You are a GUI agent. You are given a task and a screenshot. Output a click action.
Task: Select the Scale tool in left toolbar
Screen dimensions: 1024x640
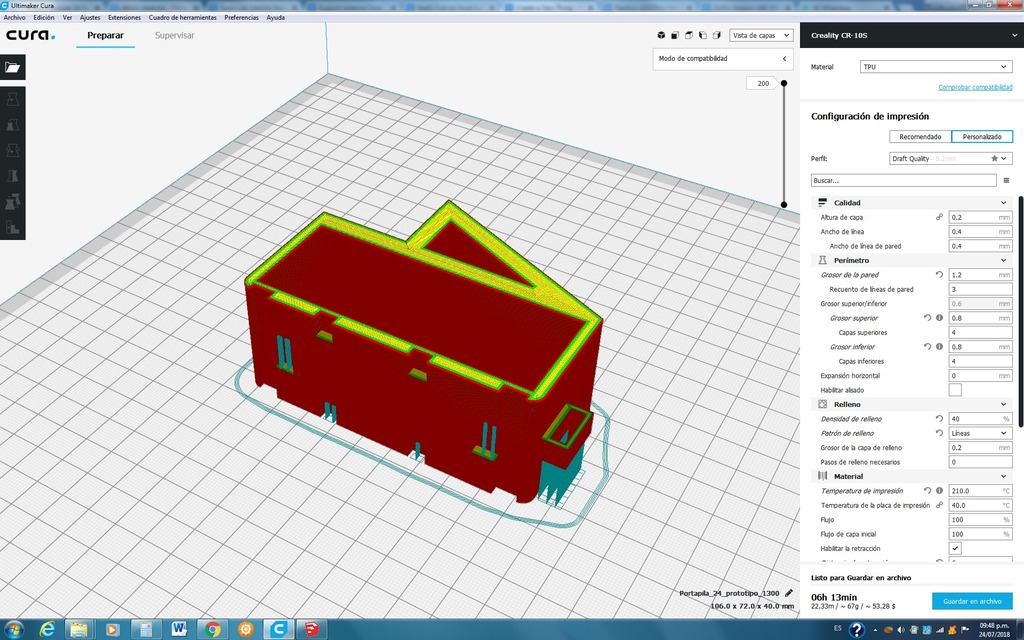12,126
